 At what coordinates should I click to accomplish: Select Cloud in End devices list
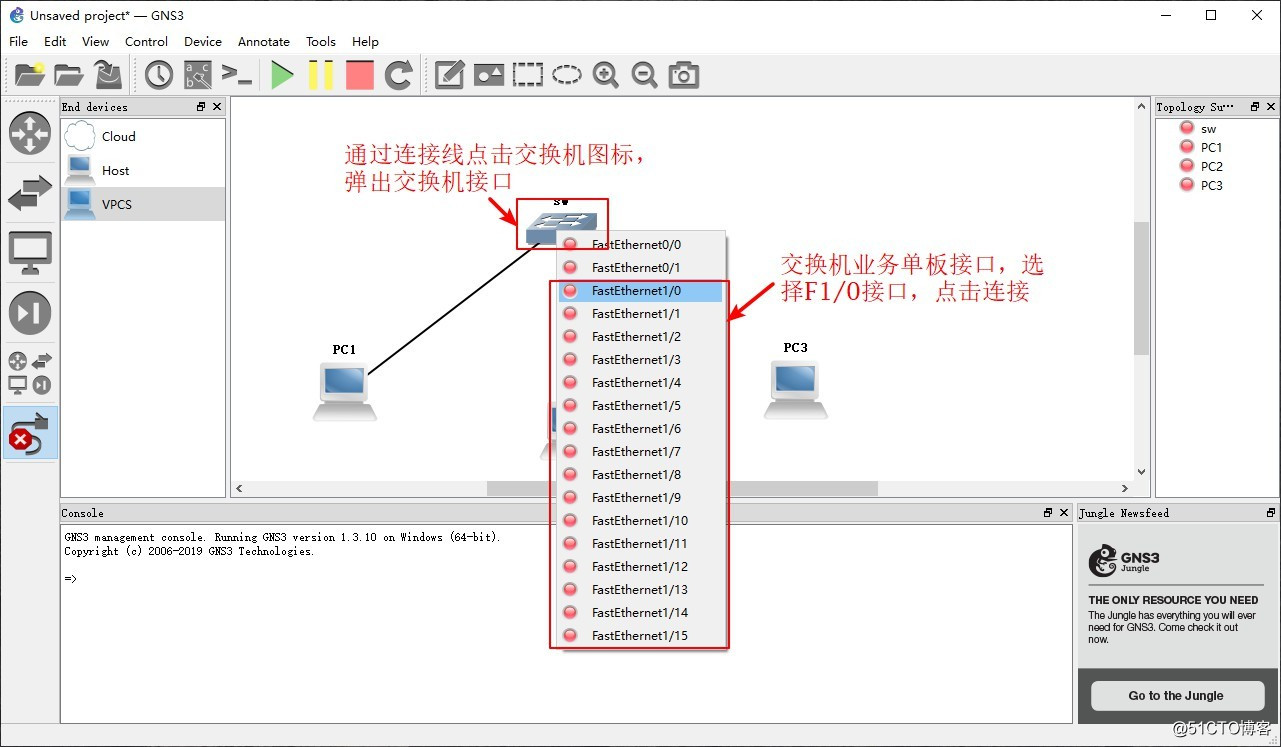(x=143, y=136)
